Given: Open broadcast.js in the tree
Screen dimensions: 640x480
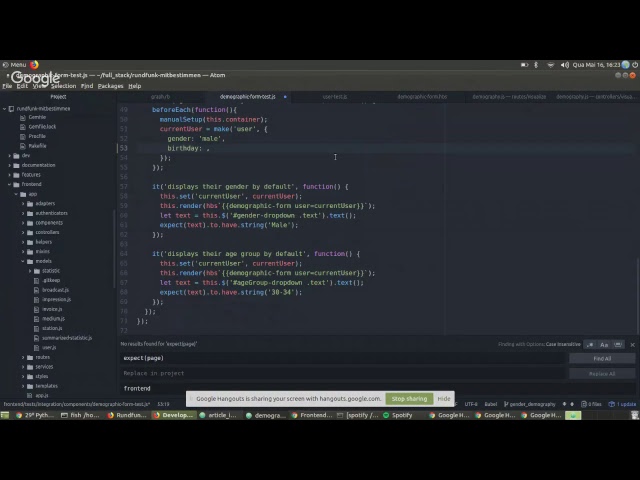Looking at the screenshot, I should pos(56,290).
